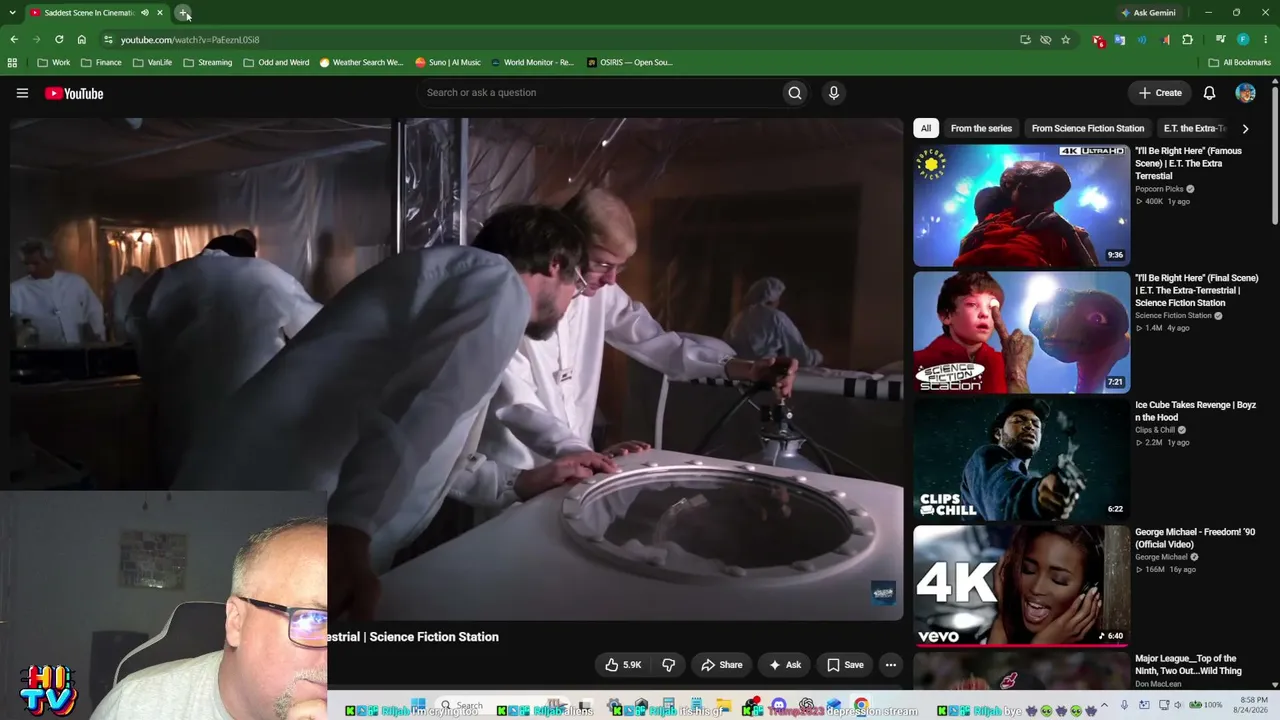This screenshot has height=720, width=1280.
Task: Go back to the previous page
Action: point(14,40)
